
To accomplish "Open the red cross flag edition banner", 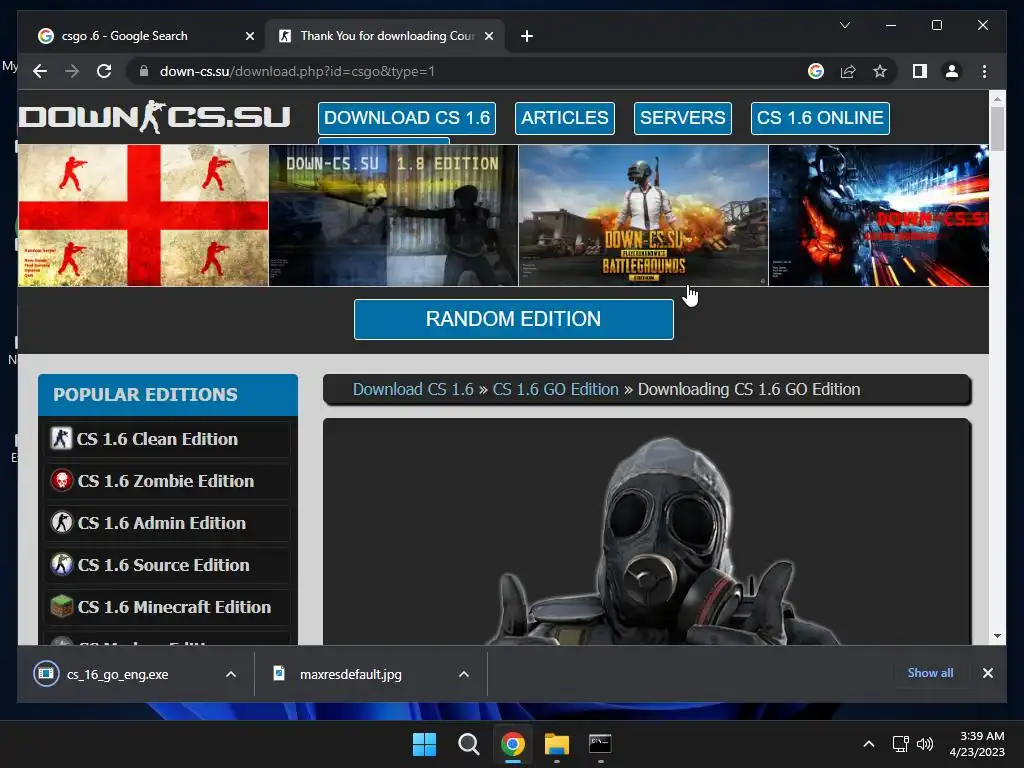I will pos(143,216).
